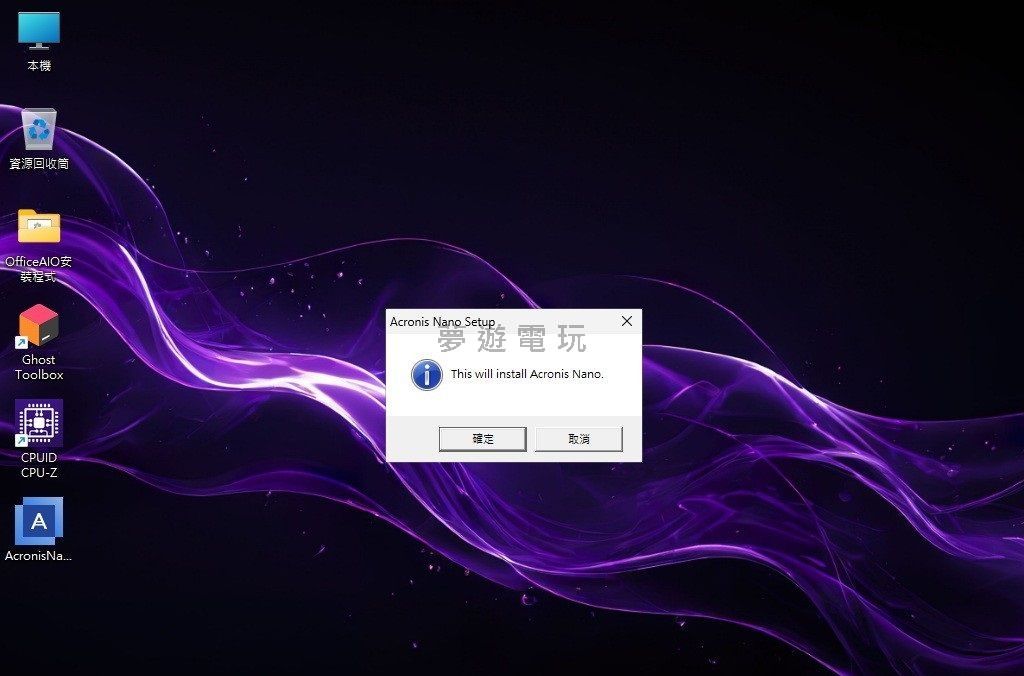Click the 'This will install Acronis Nano.' message
The height and width of the screenshot is (676, 1024).
(527, 374)
